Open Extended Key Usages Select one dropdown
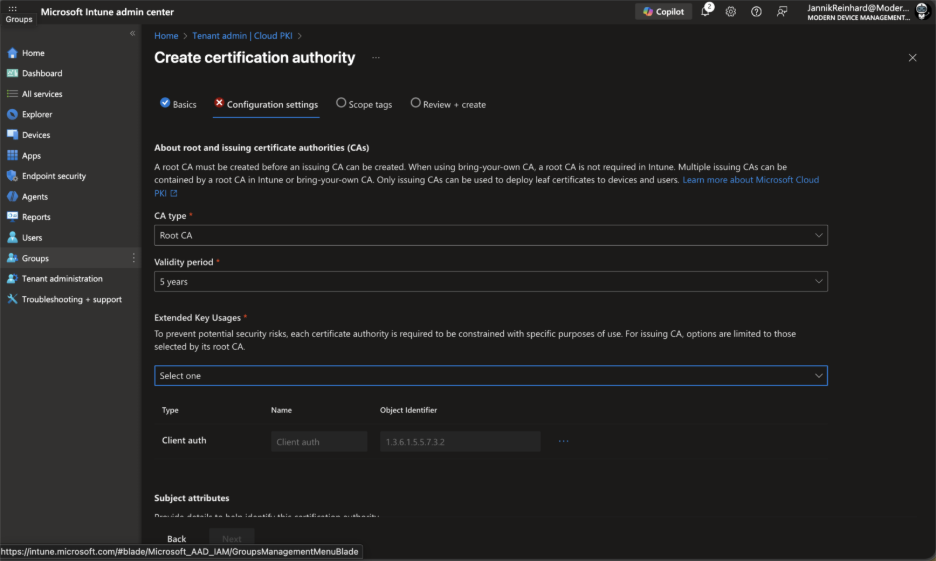The image size is (936, 561). pos(490,376)
